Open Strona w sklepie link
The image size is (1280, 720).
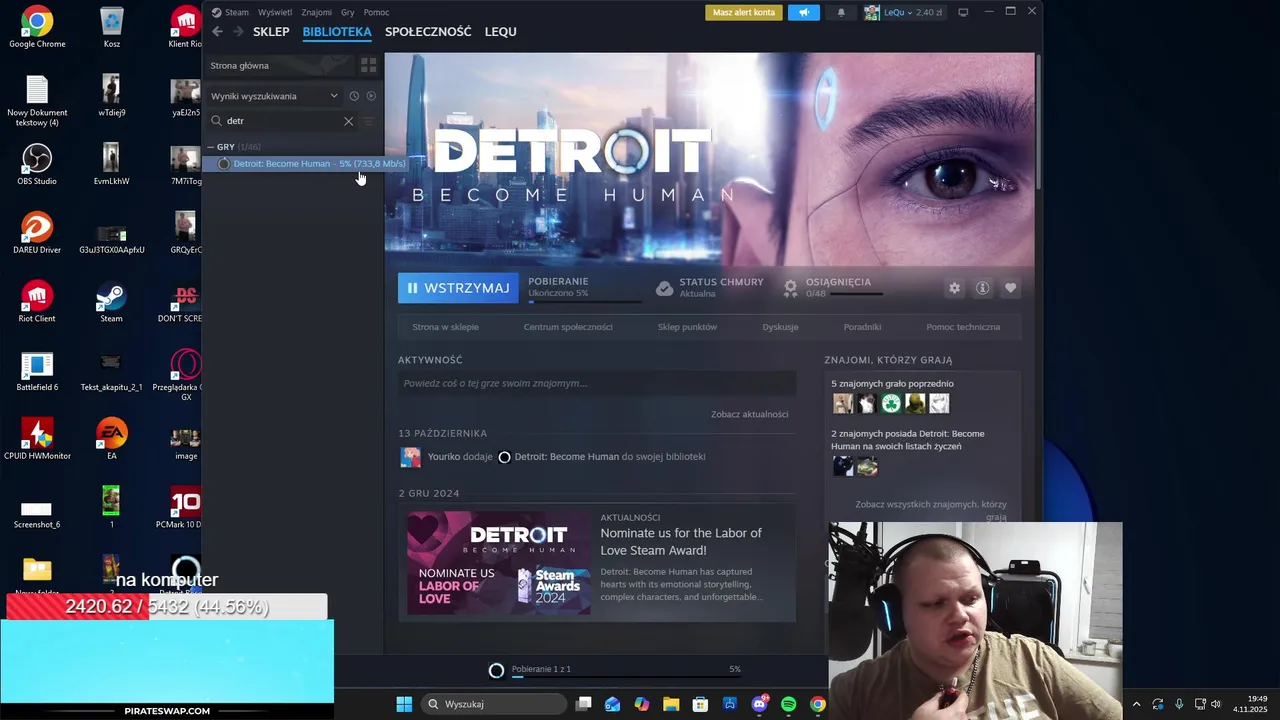(x=445, y=327)
